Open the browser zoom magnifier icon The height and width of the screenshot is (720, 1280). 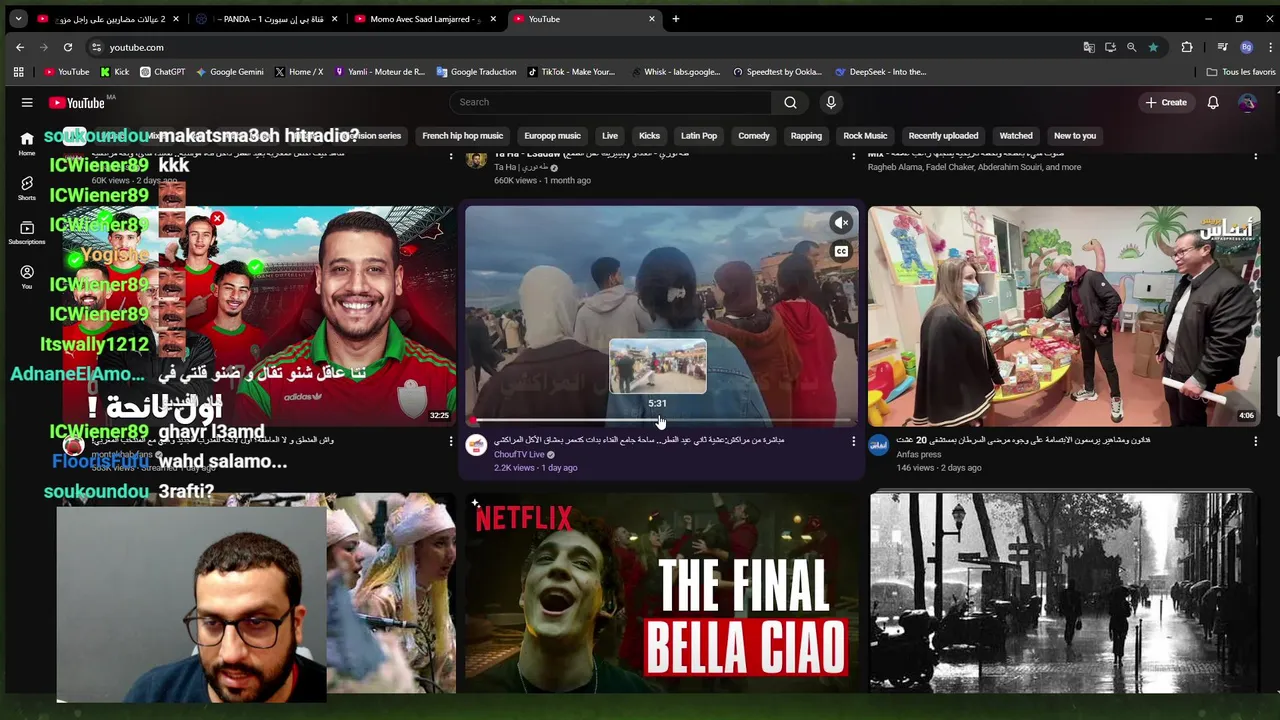click(1131, 47)
